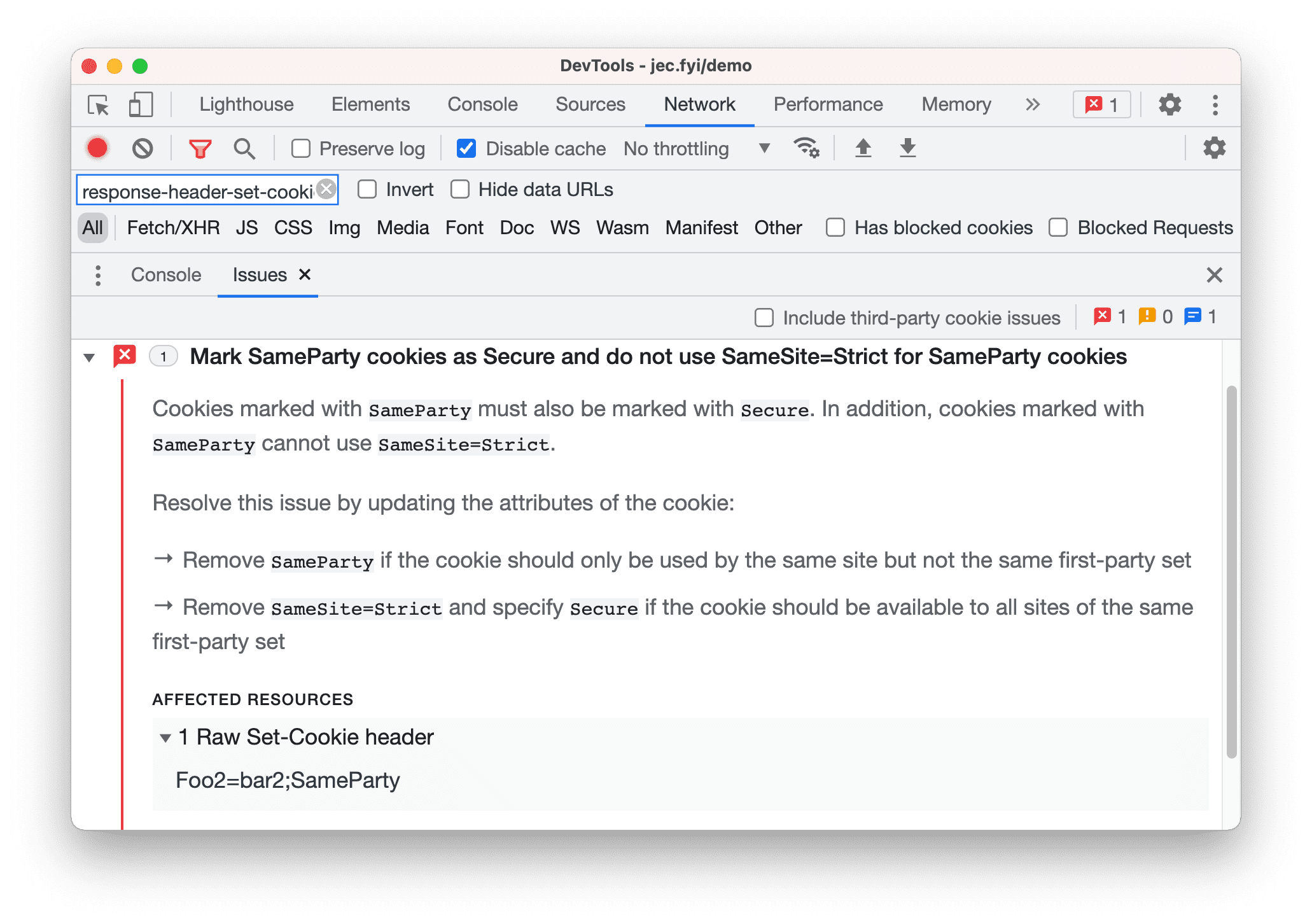
Task: Enable the Disable cache checkbox
Action: pyautogui.click(x=466, y=149)
